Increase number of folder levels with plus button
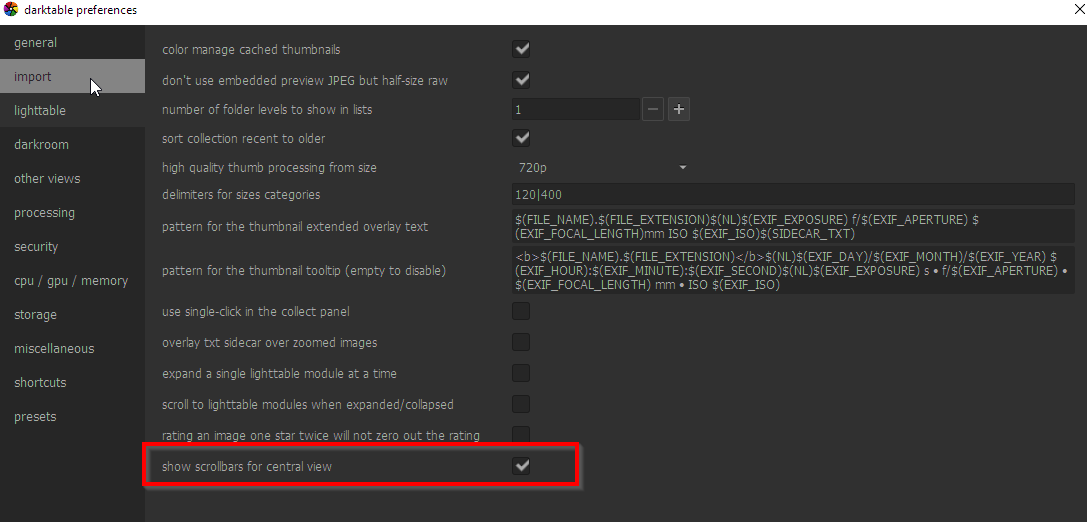The image size is (1087, 522). click(x=679, y=109)
